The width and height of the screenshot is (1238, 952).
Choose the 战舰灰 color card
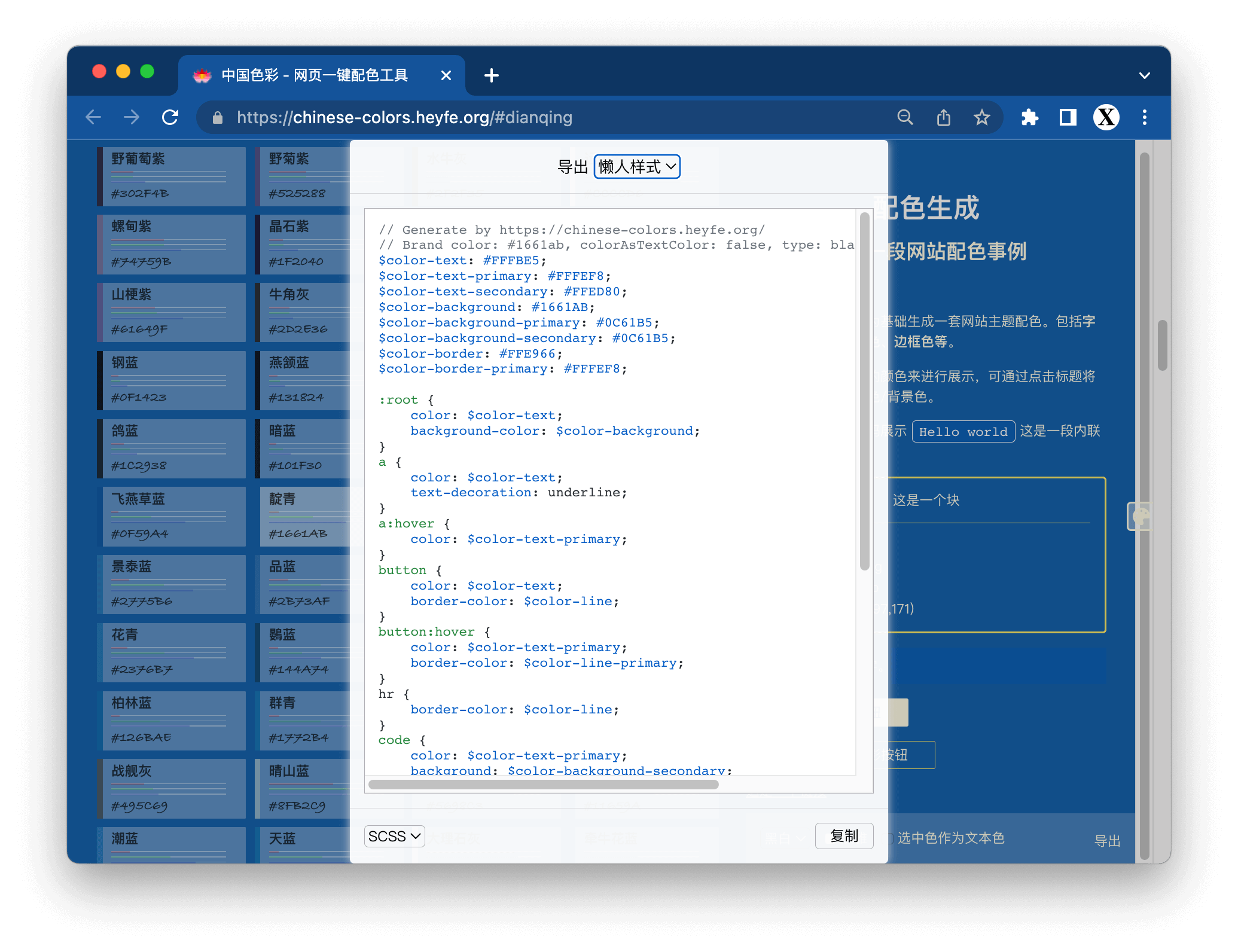pyautogui.click(x=172, y=789)
